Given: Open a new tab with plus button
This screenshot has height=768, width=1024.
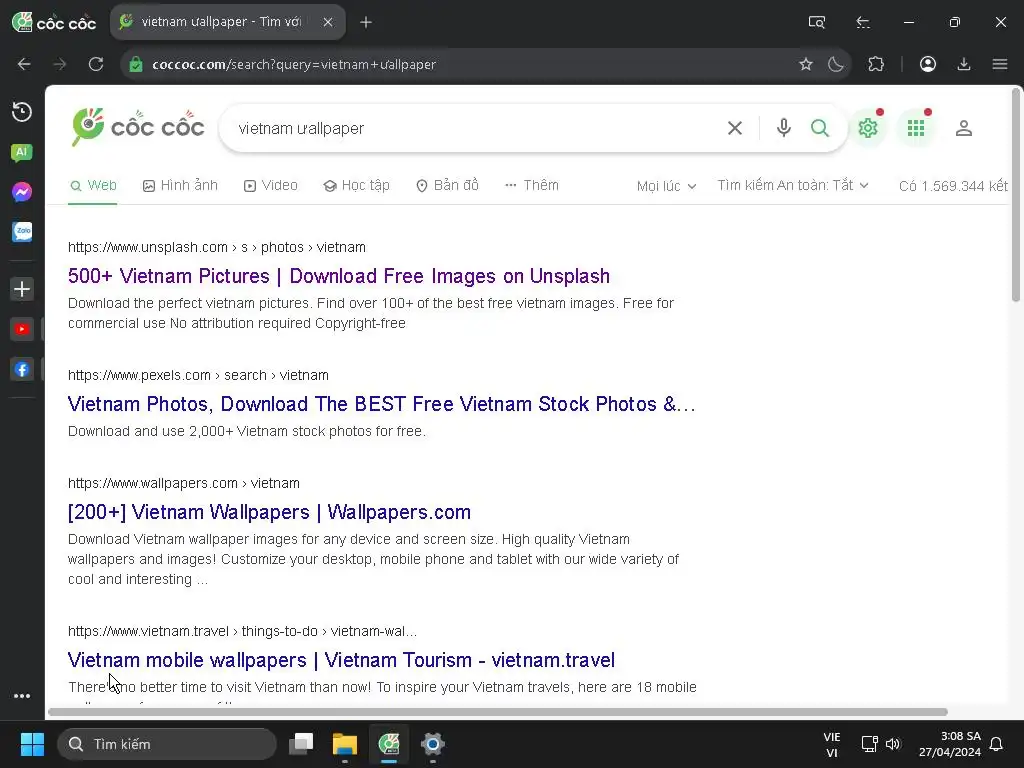Looking at the screenshot, I should (366, 22).
